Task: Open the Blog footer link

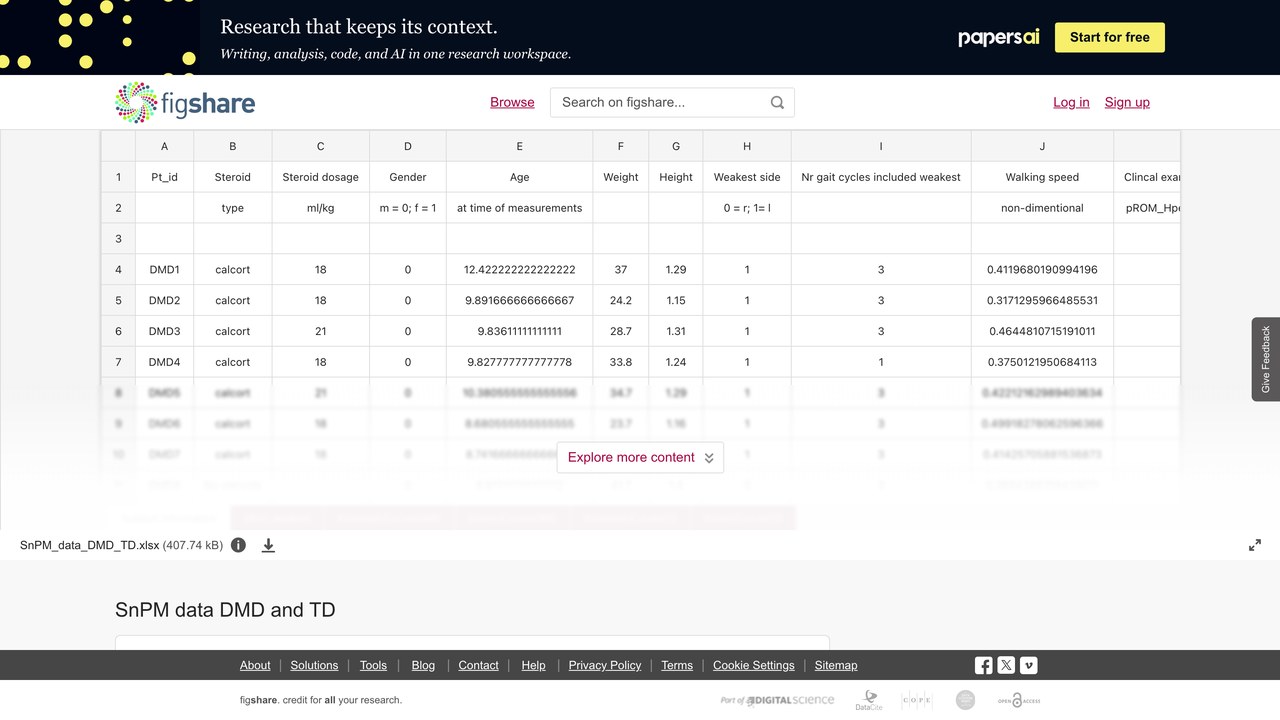Action: [423, 665]
